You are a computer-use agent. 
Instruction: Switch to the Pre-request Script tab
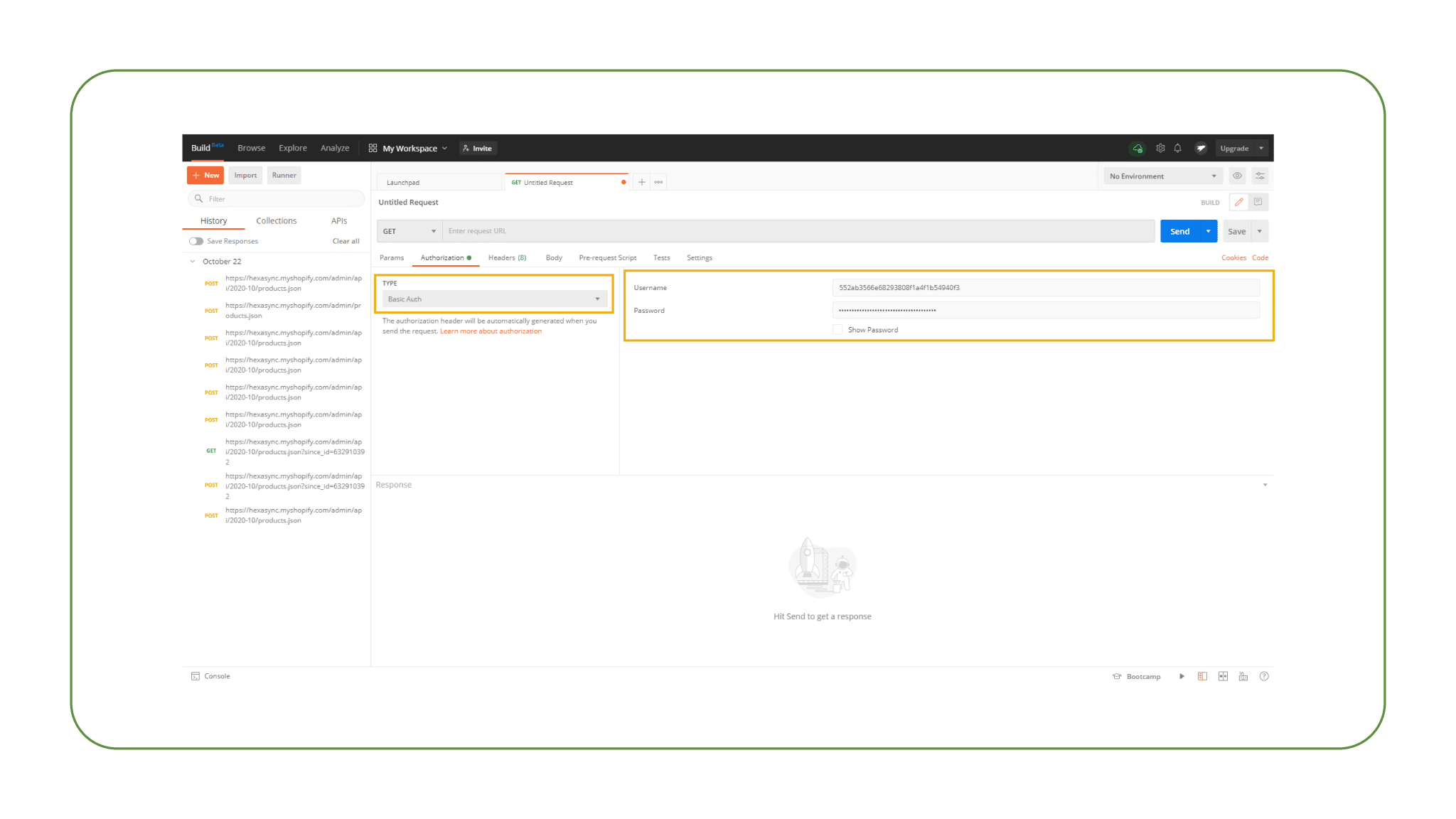[x=607, y=257]
